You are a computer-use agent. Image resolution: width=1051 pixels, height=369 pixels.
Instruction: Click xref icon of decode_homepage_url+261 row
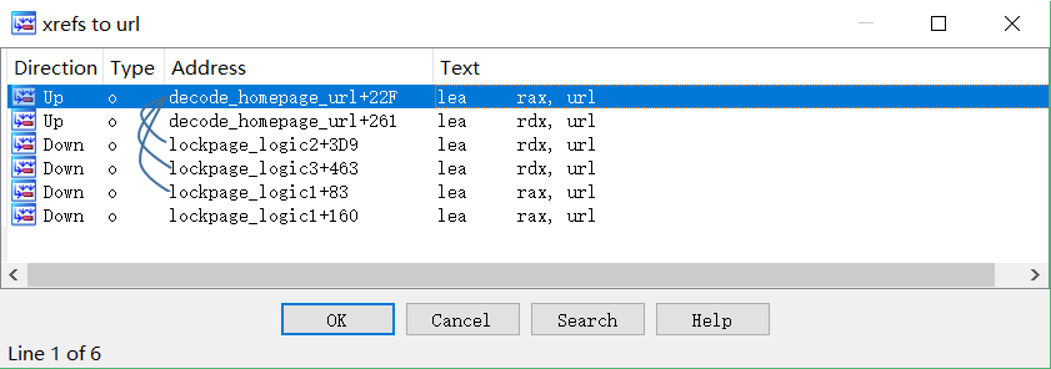click(24, 121)
